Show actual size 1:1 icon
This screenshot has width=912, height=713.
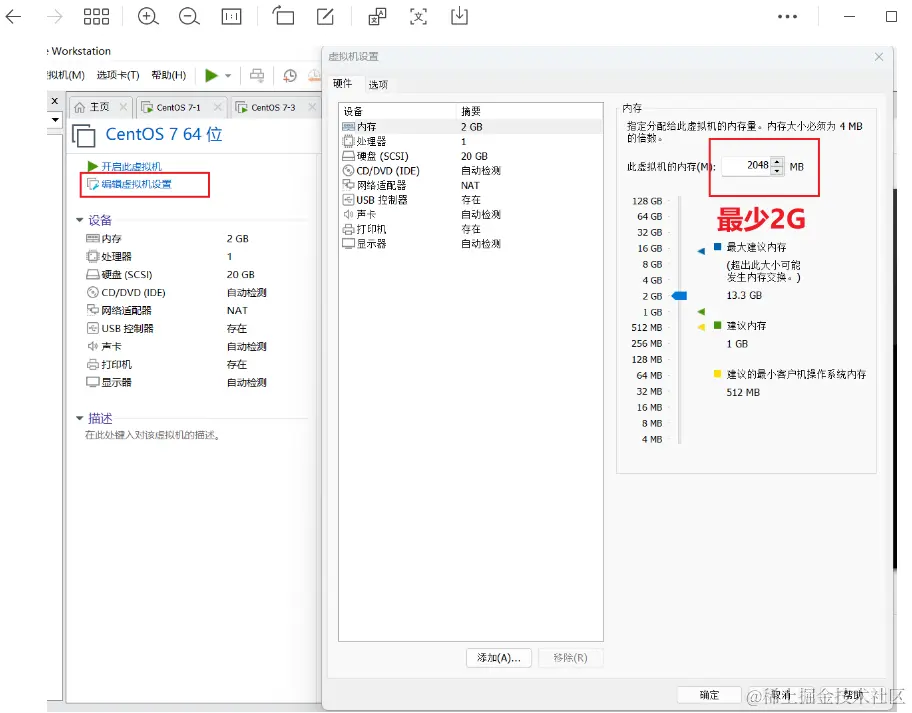tap(231, 16)
